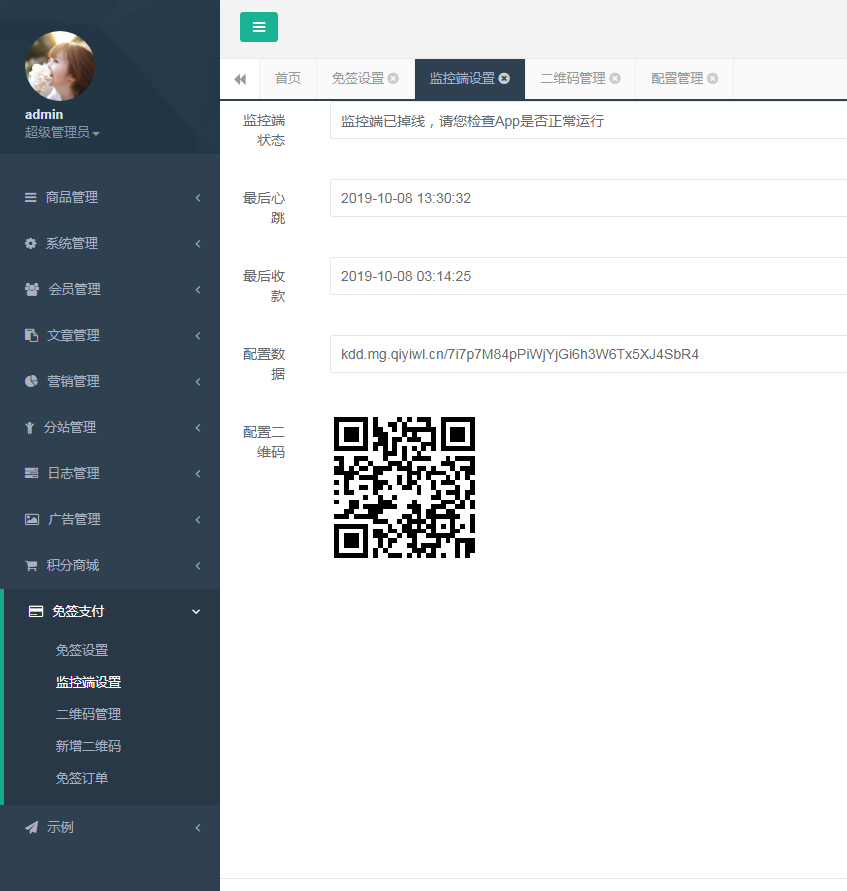
Task: Click the 配置数据 URL field
Action: point(588,353)
